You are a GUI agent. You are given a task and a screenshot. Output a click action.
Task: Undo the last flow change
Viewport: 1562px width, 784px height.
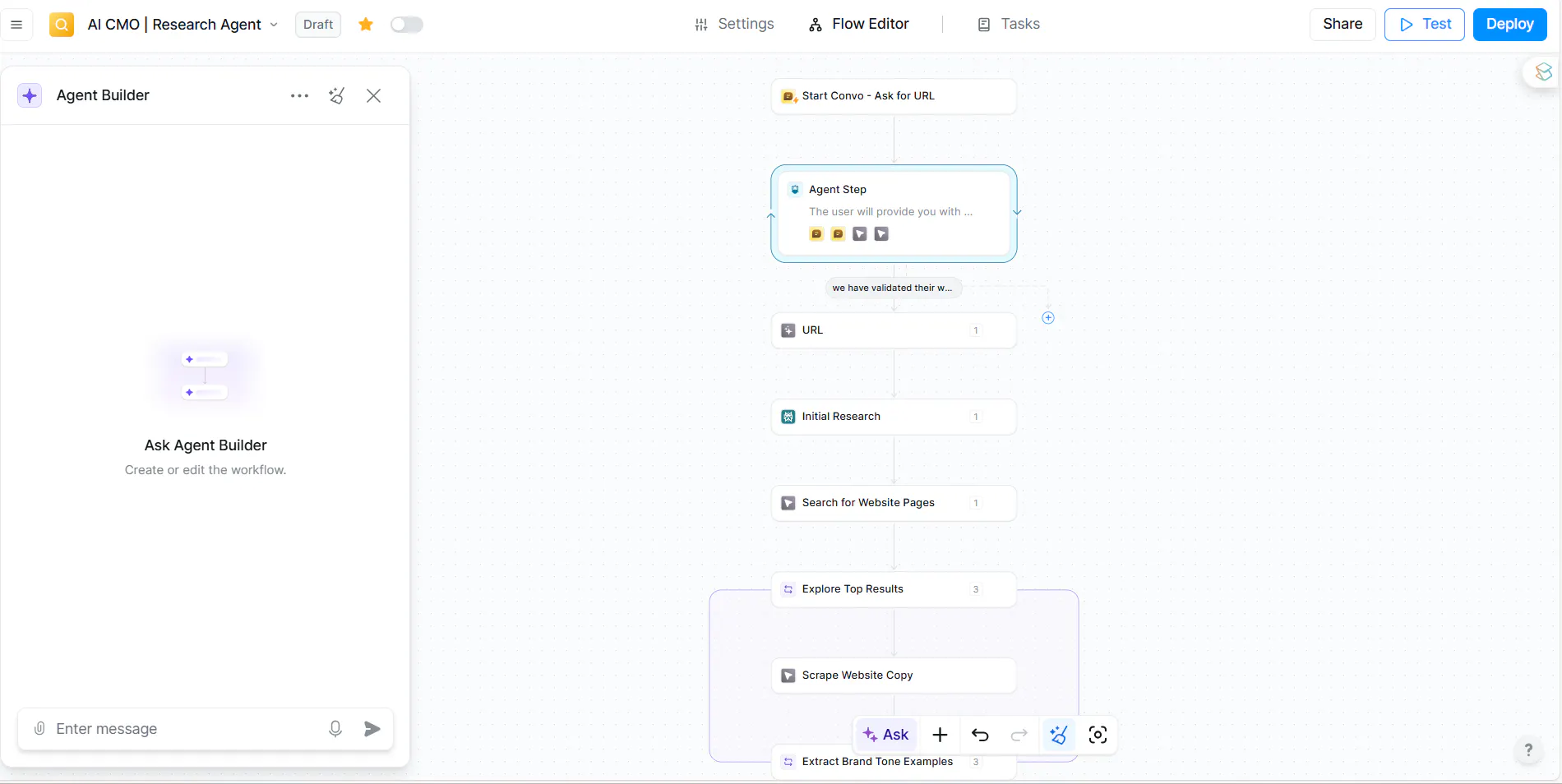(980, 735)
